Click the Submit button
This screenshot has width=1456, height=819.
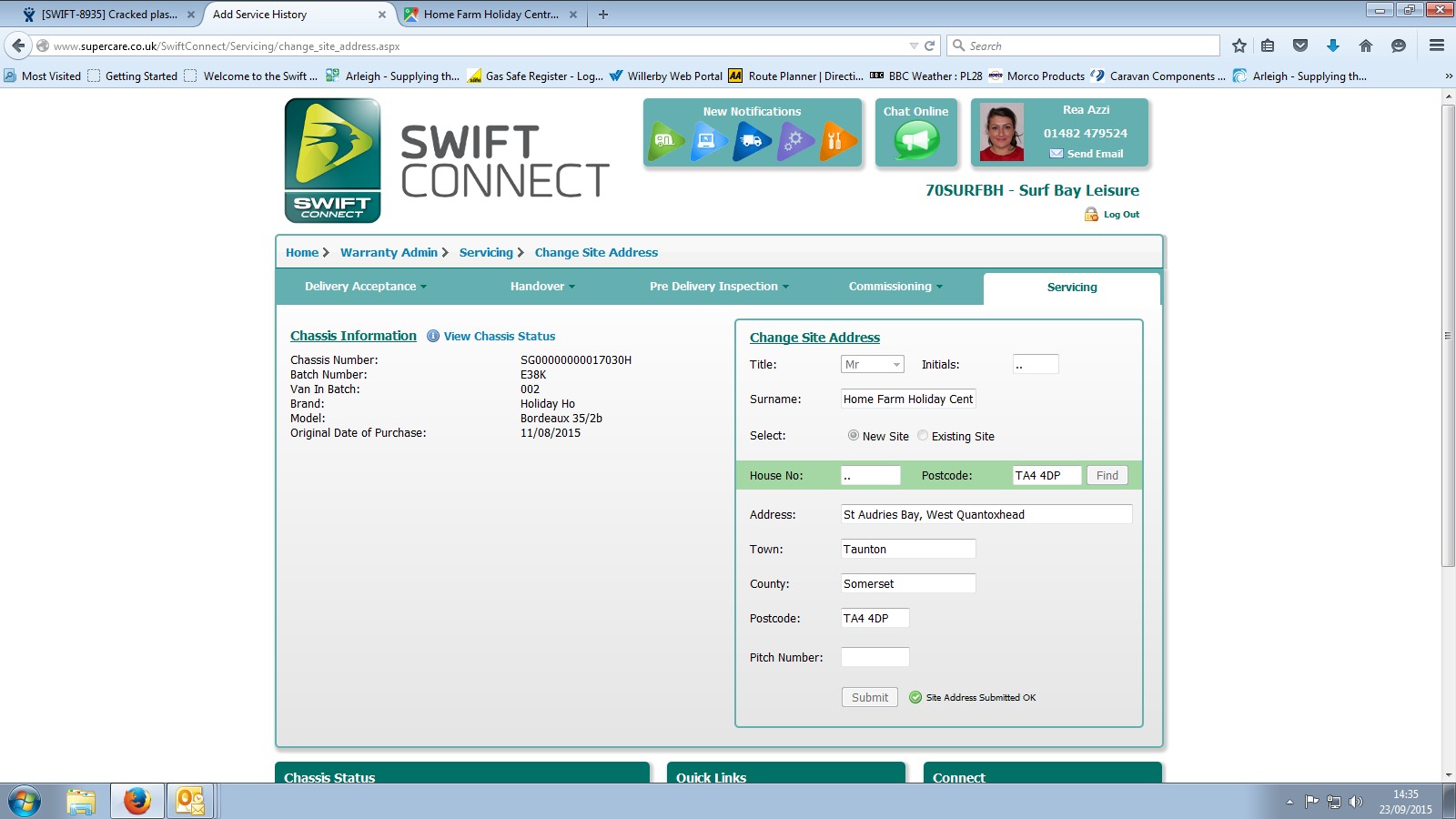pyautogui.click(x=870, y=697)
